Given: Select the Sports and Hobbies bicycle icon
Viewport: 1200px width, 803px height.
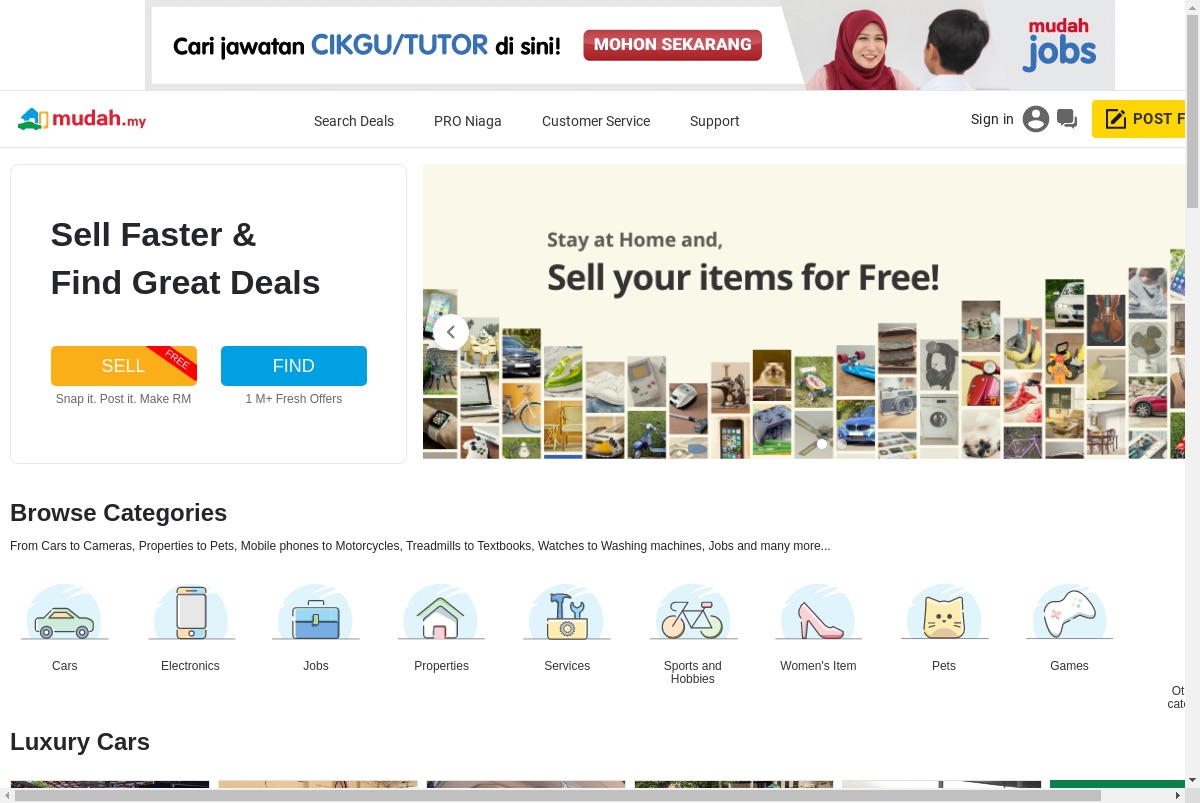Looking at the screenshot, I should point(692,612).
